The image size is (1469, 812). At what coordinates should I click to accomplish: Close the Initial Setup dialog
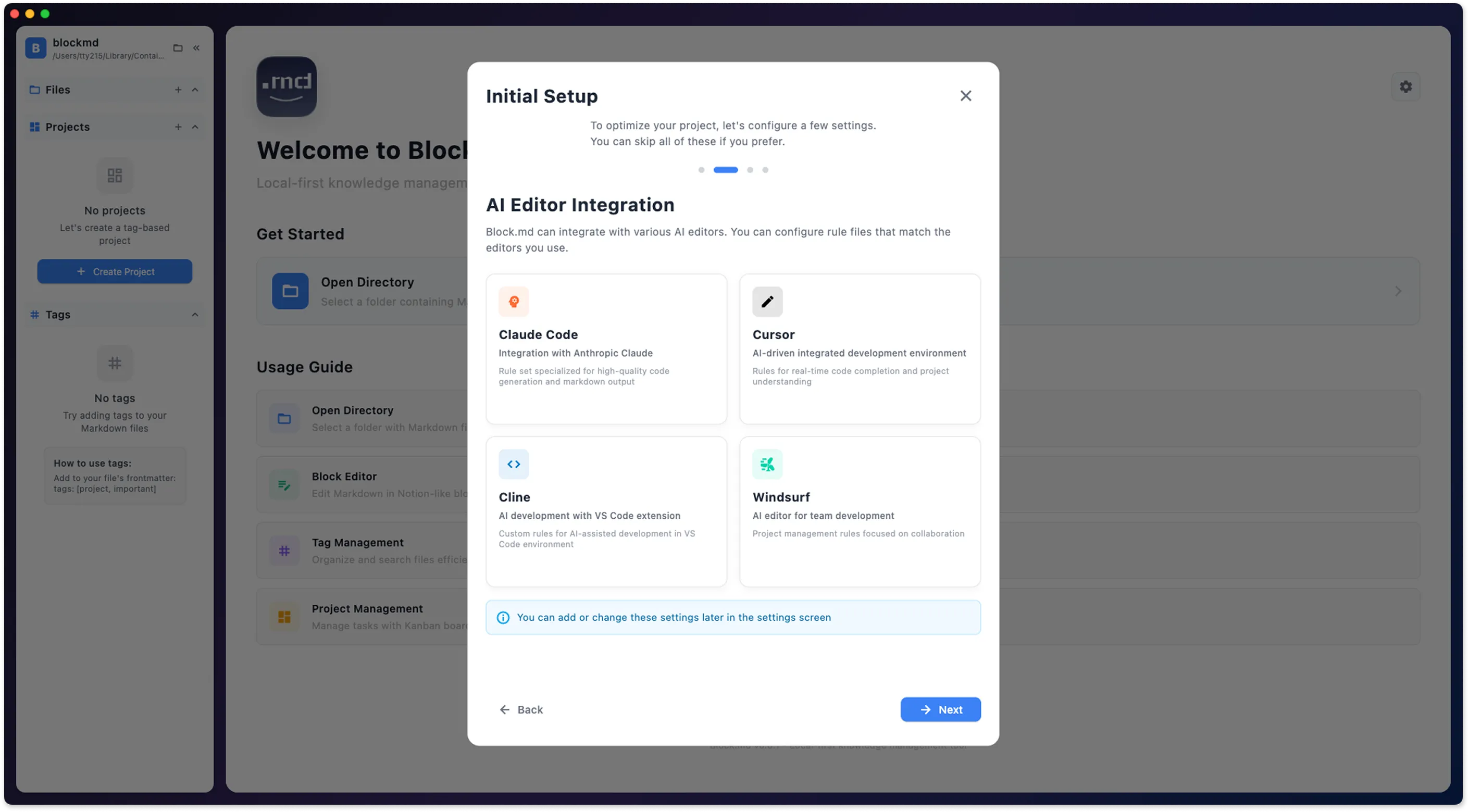click(965, 96)
